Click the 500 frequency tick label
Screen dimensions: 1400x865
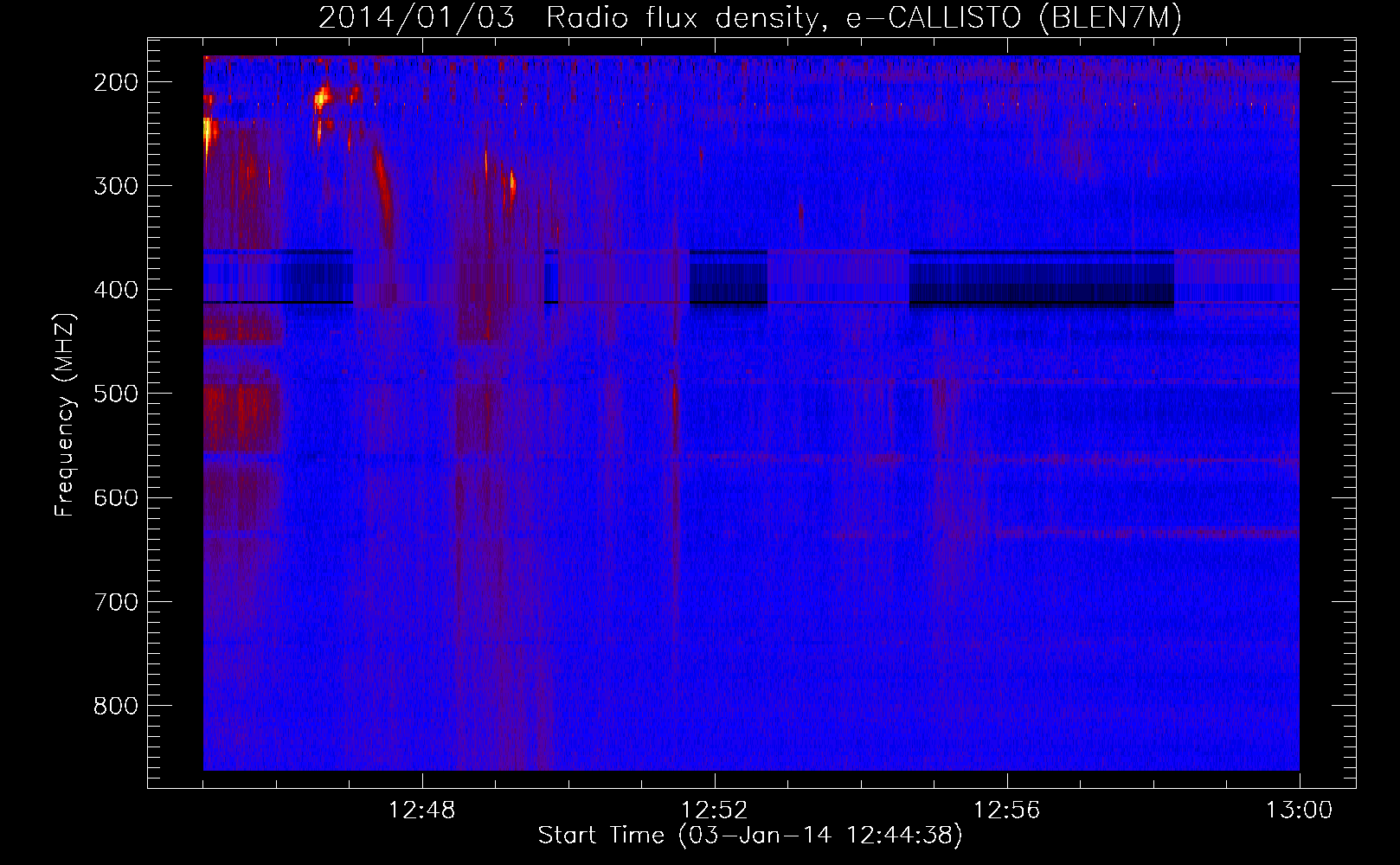click(115, 394)
